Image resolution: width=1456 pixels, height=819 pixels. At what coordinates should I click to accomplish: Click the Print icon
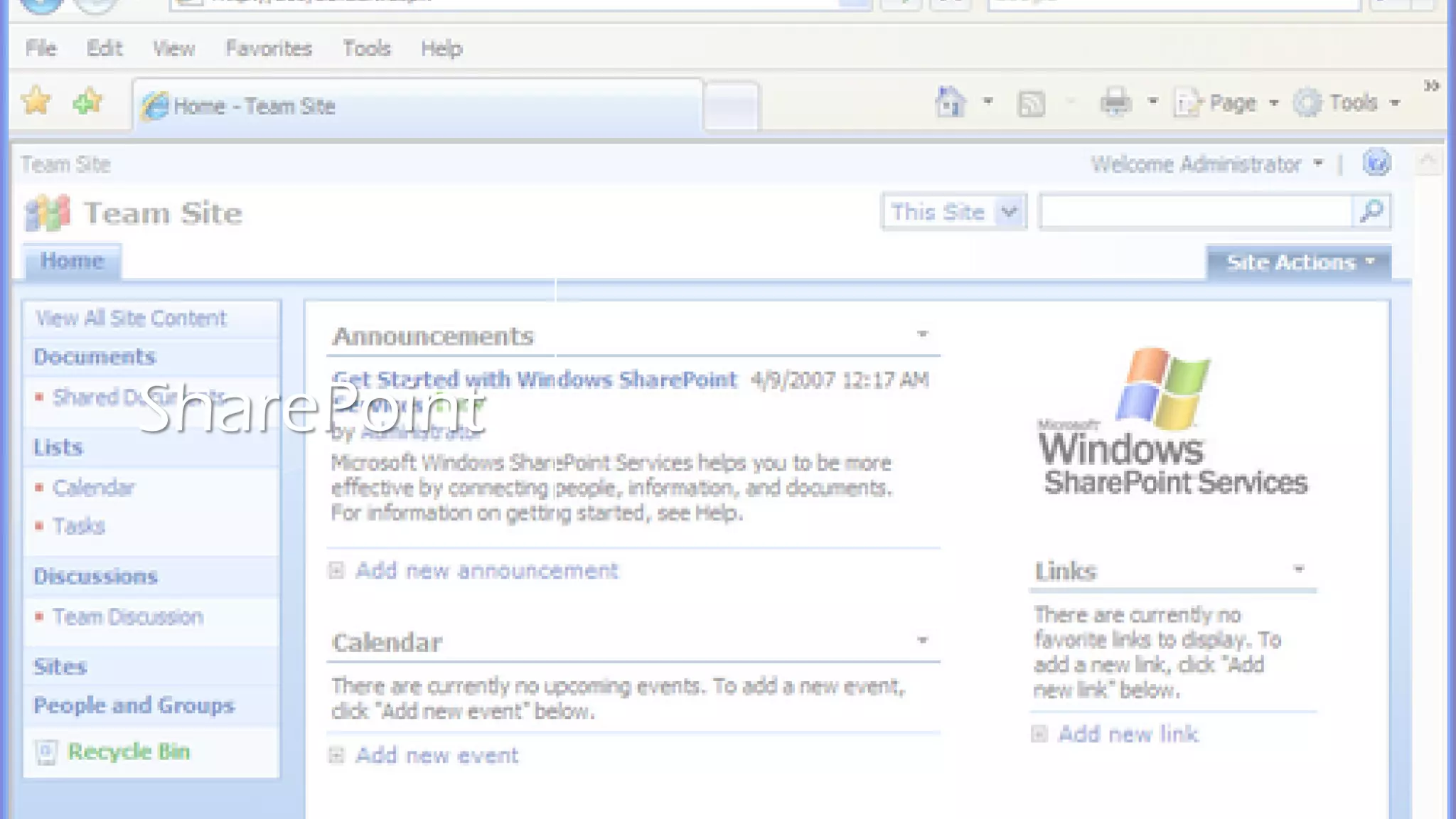[x=1115, y=103]
